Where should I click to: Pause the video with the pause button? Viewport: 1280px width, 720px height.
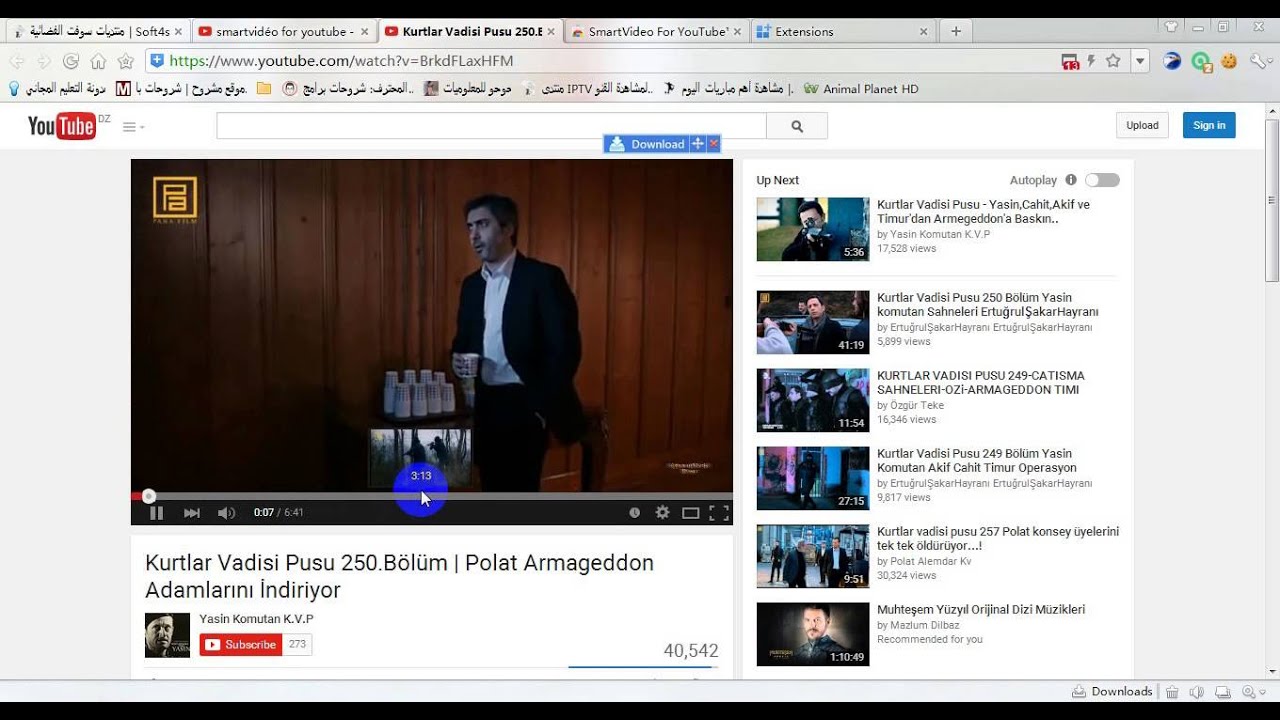pyautogui.click(x=156, y=513)
